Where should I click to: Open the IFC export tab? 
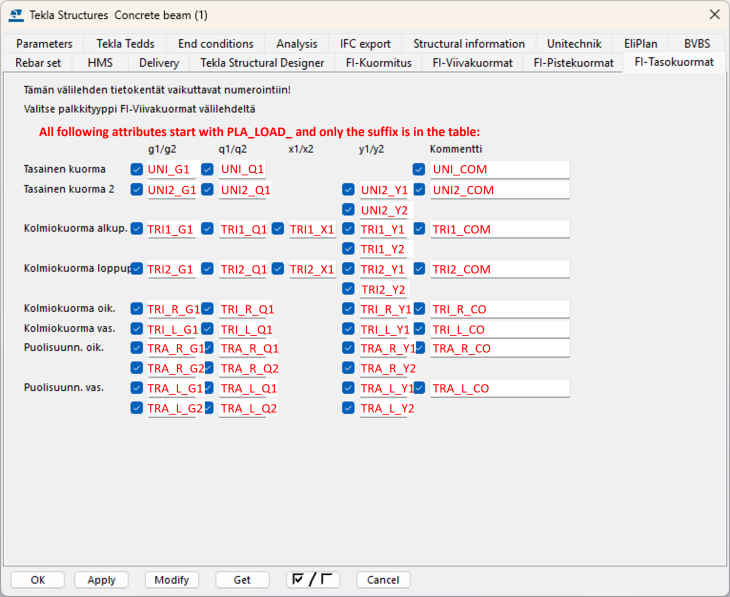click(x=365, y=44)
